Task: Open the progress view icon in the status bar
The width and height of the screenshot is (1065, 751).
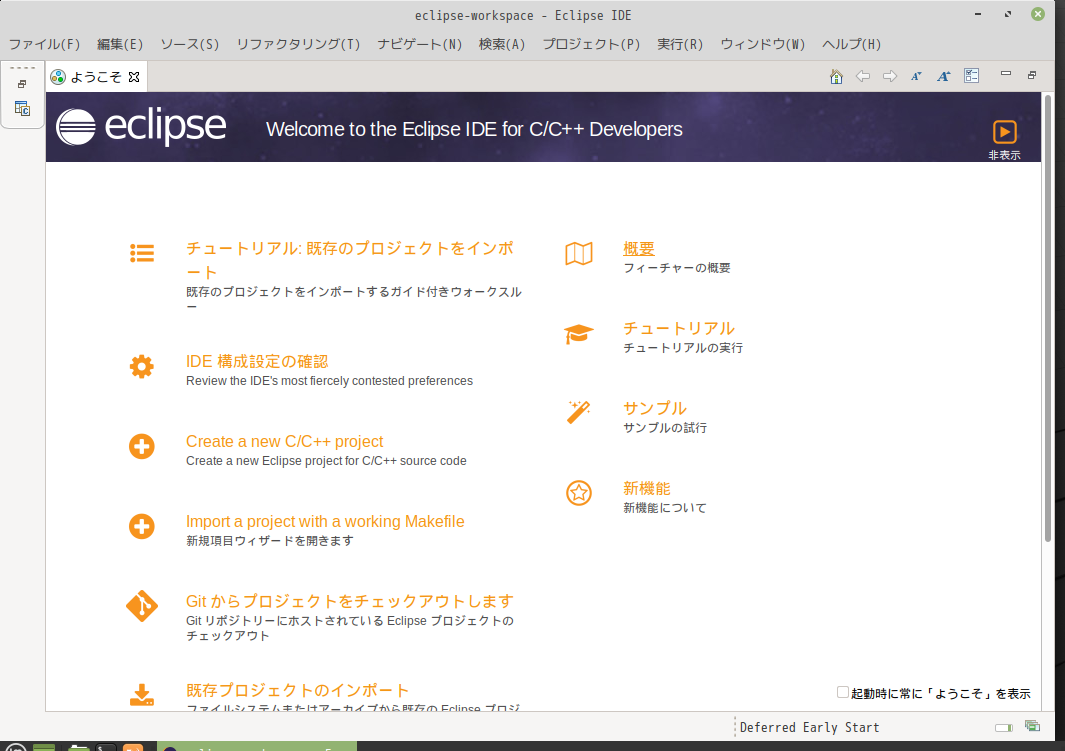Action: (x=1032, y=727)
